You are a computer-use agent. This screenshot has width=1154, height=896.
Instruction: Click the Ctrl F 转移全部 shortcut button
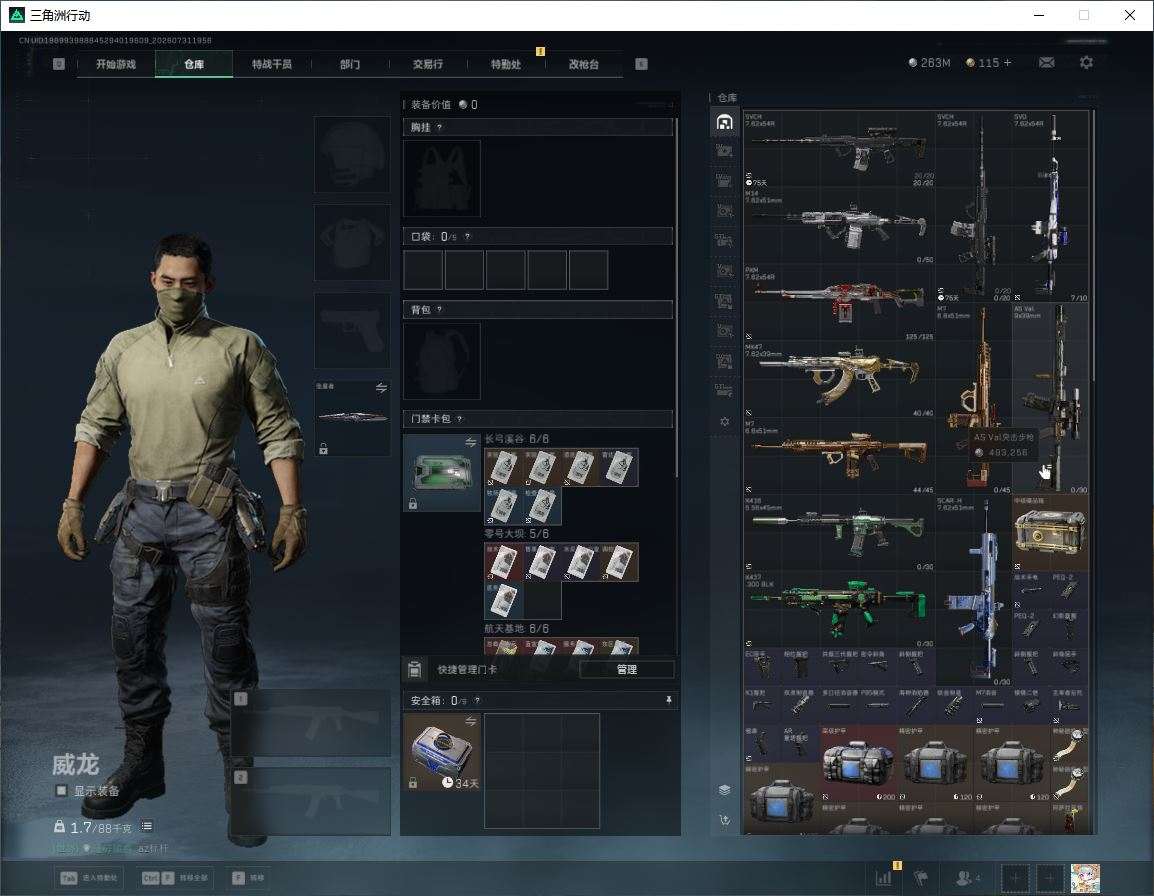click(x=175, y=878)
